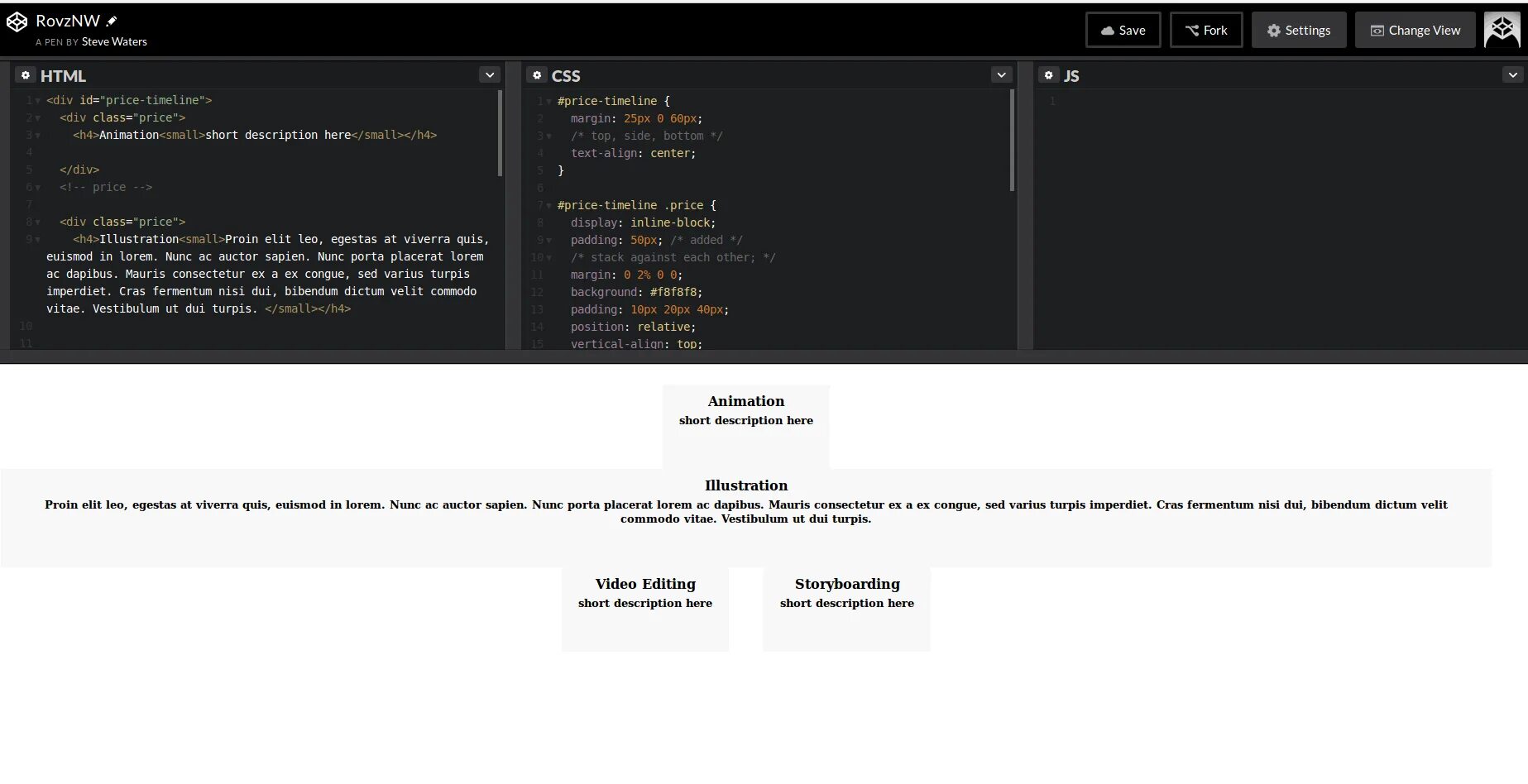Click the HTML panel title
Viewport: 1528px width, 784px height.
click(63, 76)
